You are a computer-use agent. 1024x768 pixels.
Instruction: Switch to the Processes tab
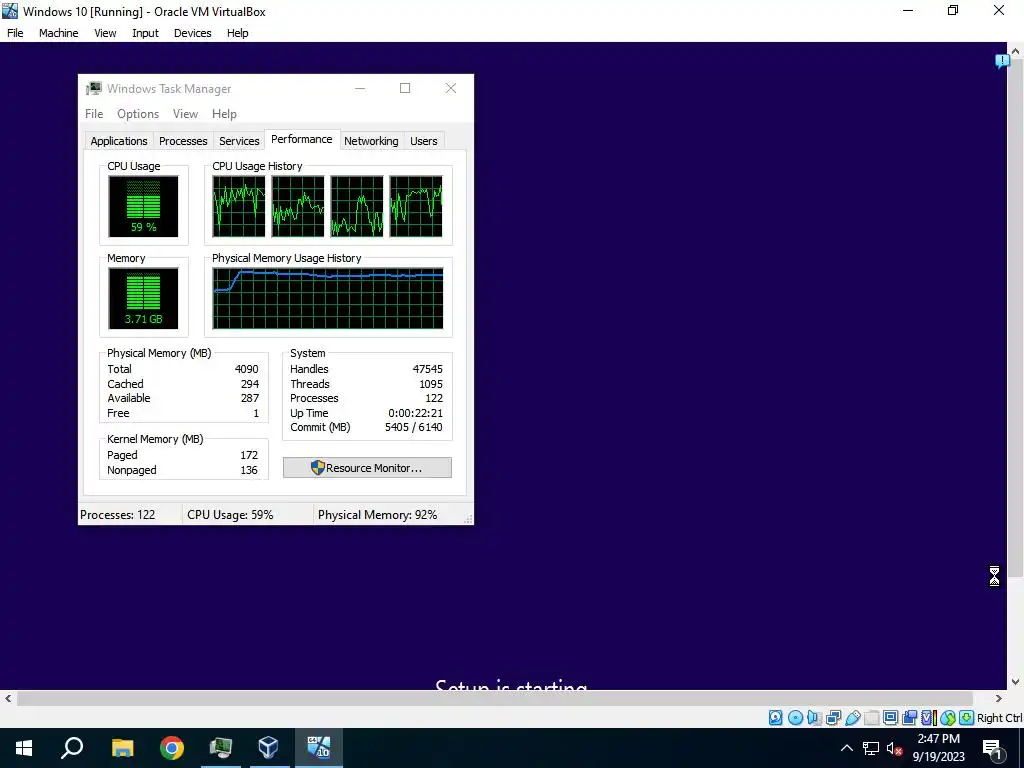[x=183, y=141]
